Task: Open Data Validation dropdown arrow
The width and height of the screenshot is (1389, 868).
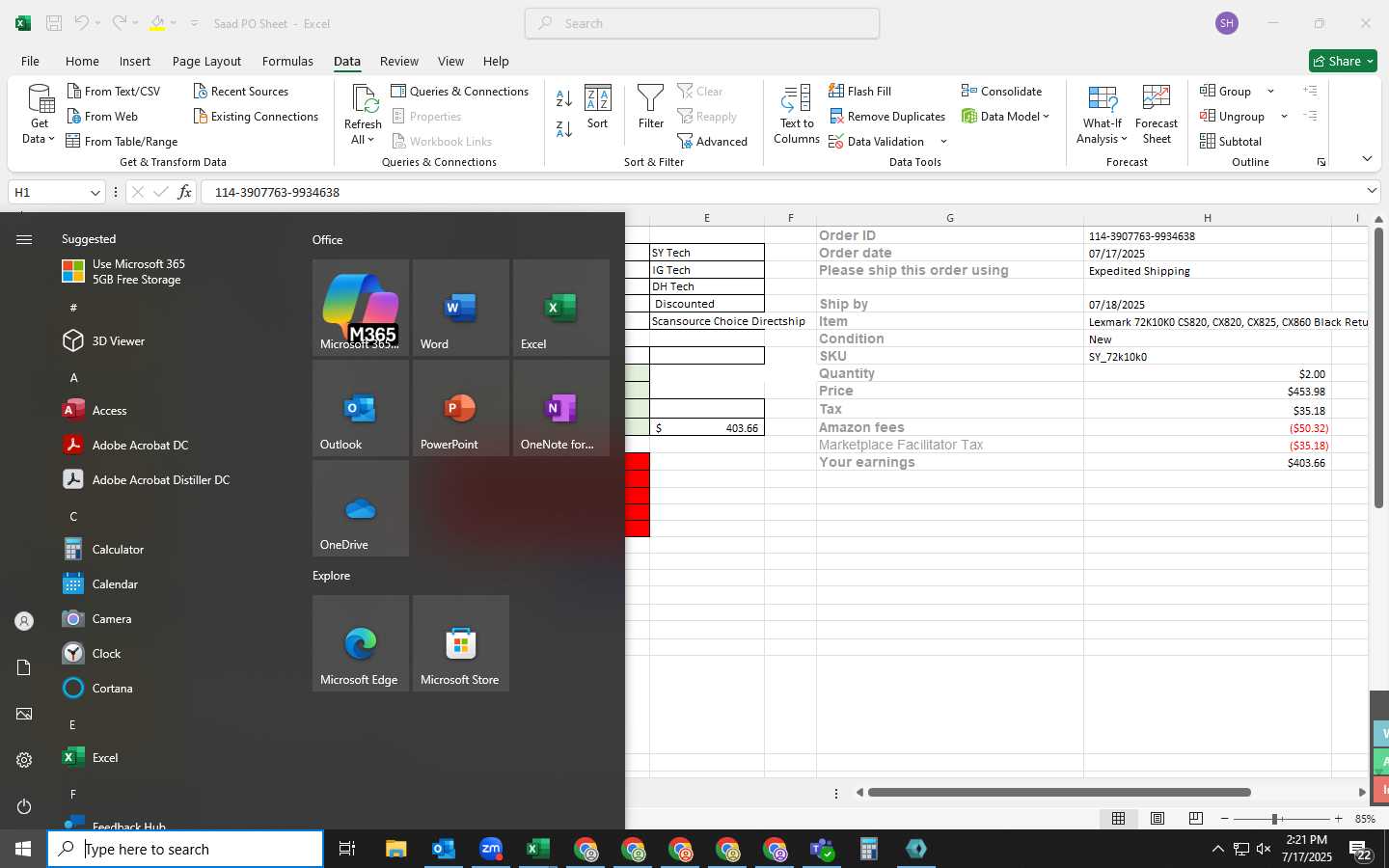Action: coord(943,142)
